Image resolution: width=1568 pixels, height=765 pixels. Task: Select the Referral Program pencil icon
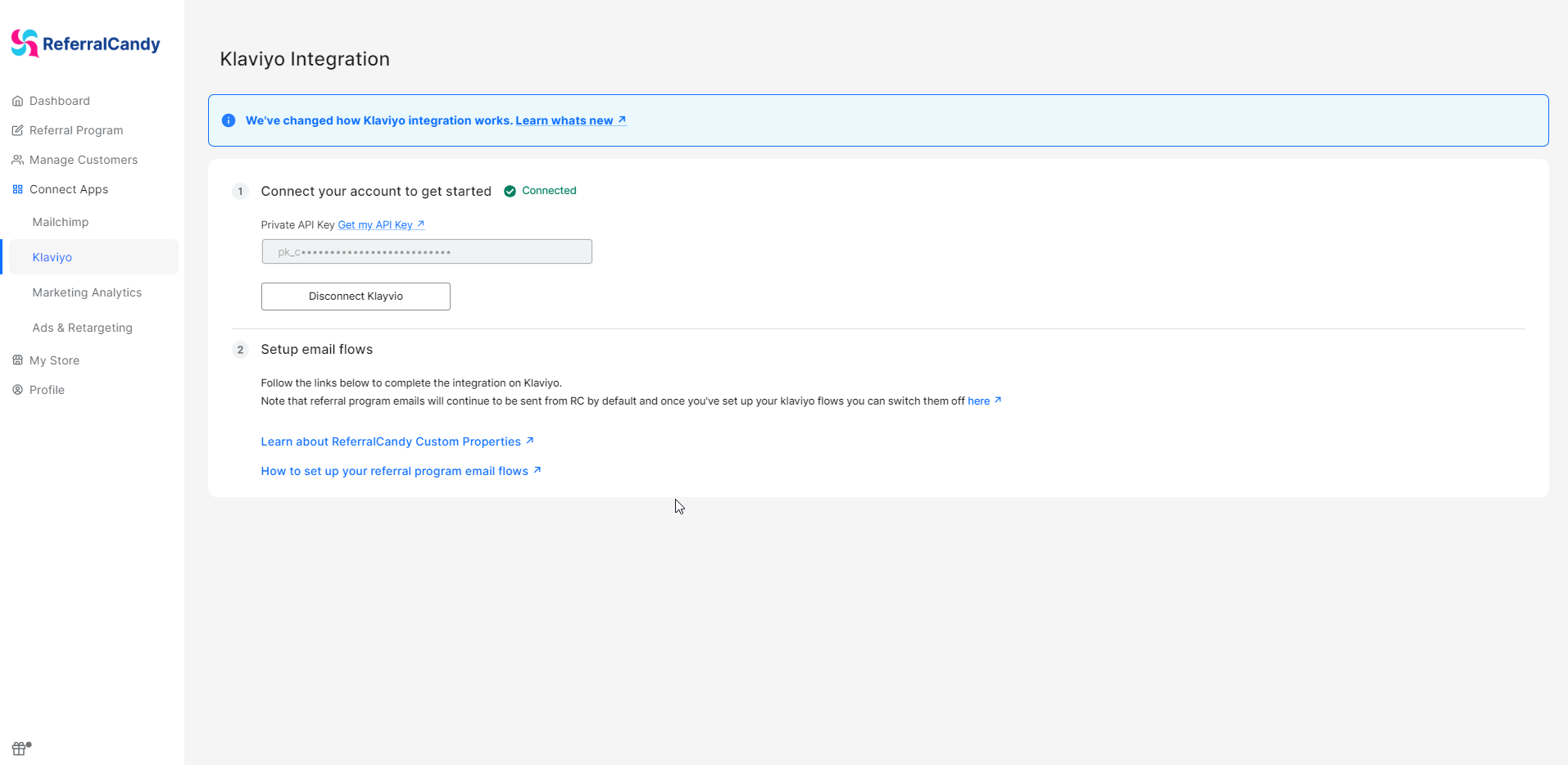point(17,129)
